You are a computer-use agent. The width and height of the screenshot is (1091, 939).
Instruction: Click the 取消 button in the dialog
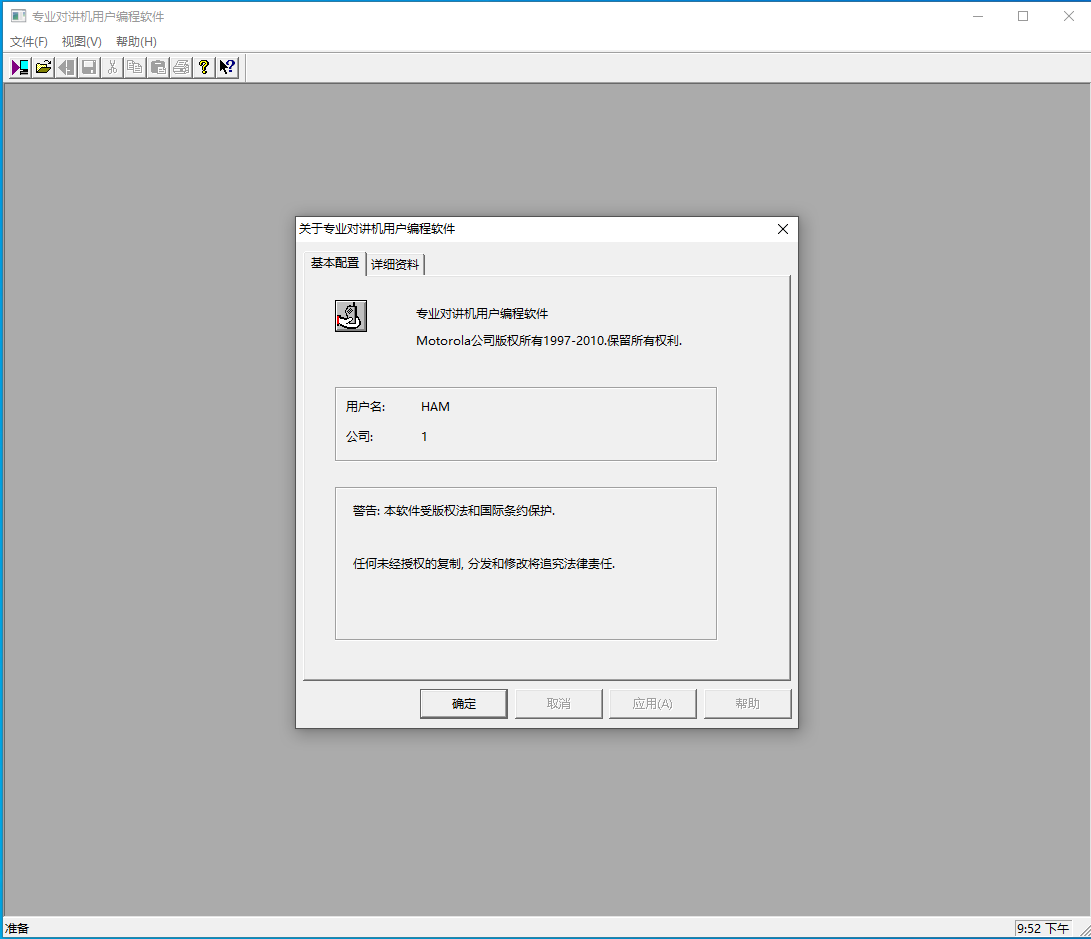[x=558, y=704]
